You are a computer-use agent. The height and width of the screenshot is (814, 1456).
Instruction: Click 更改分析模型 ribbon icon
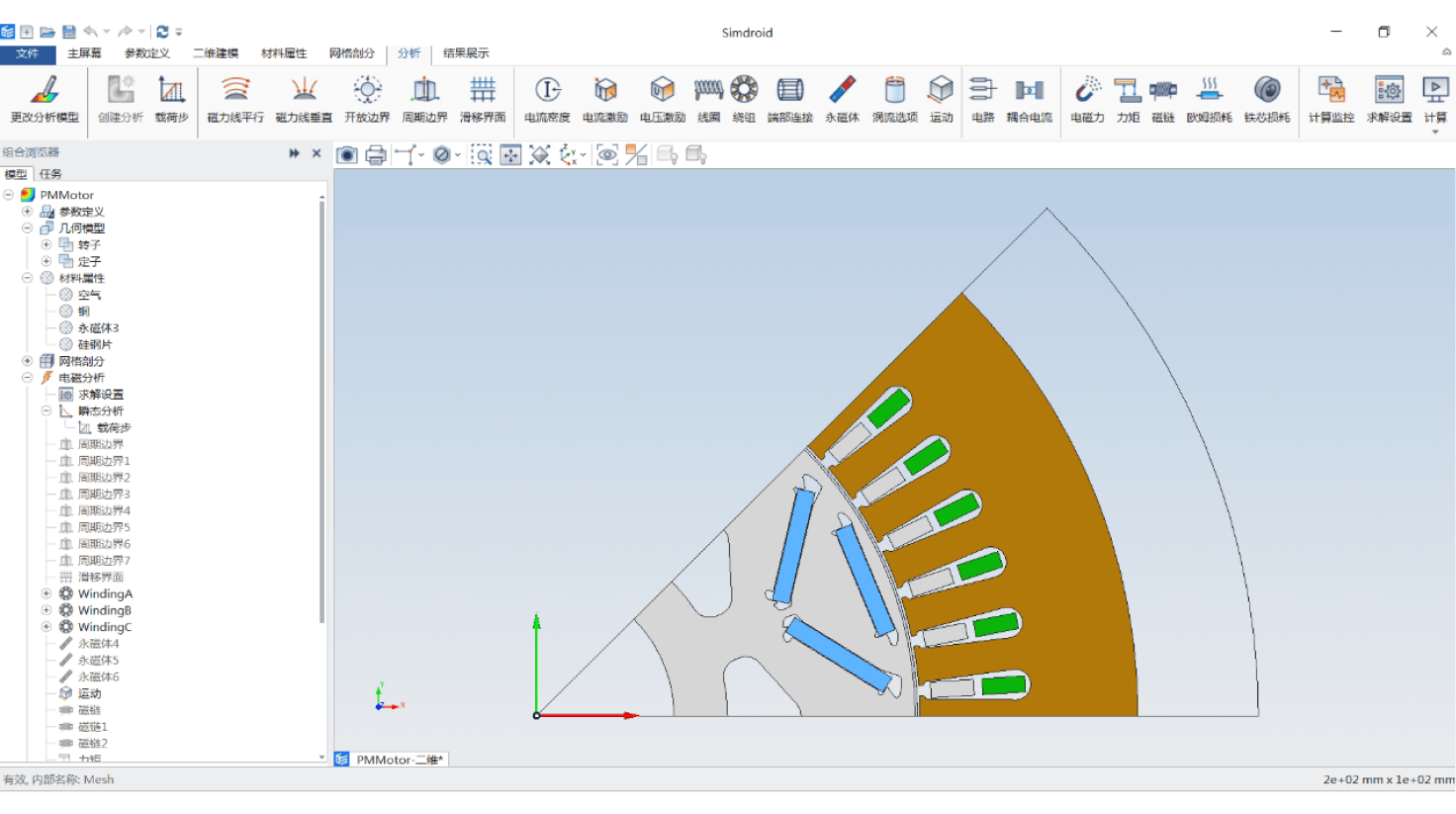[45, 99]
